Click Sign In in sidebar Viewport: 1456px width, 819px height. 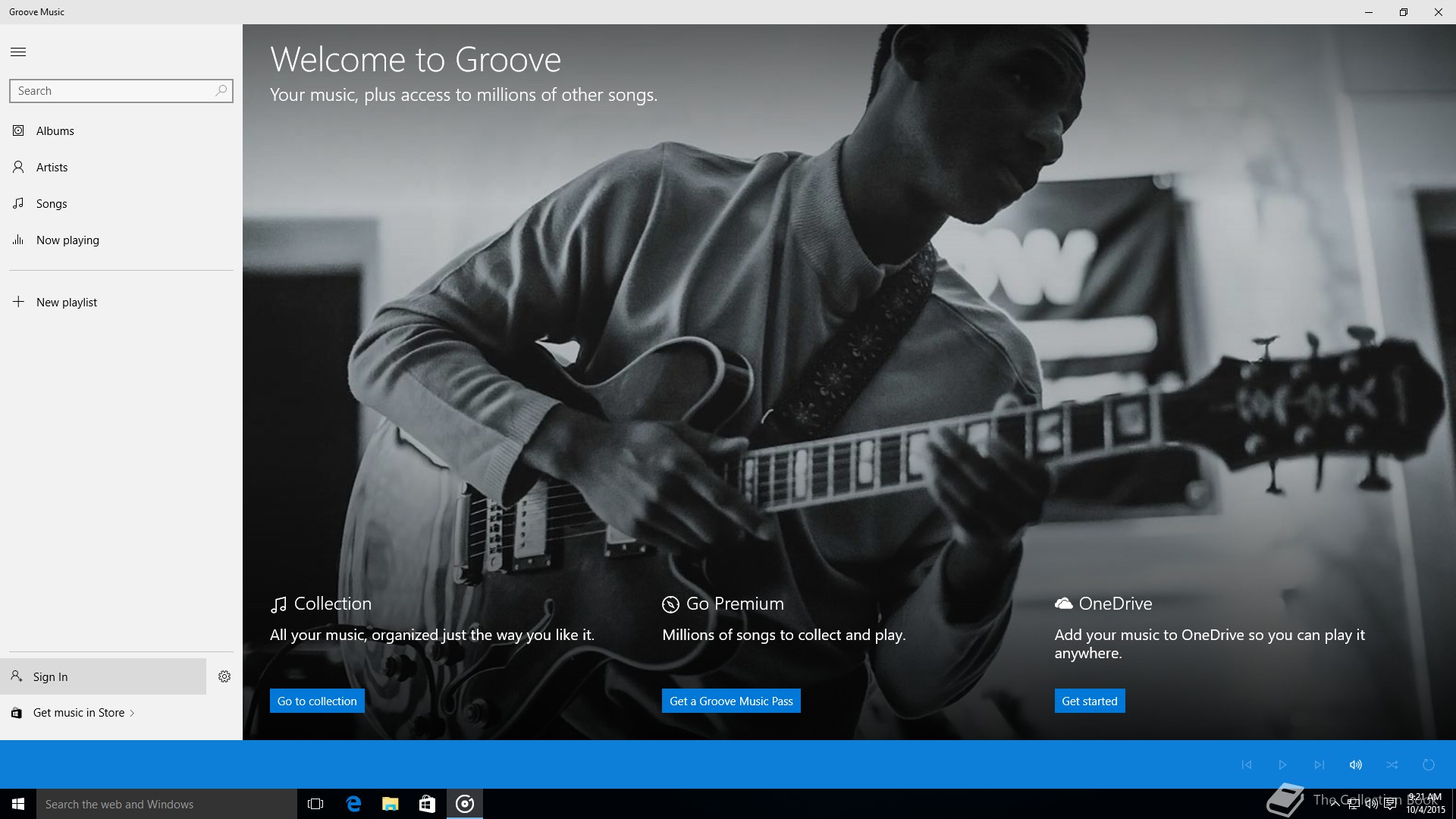coord(103,676)
